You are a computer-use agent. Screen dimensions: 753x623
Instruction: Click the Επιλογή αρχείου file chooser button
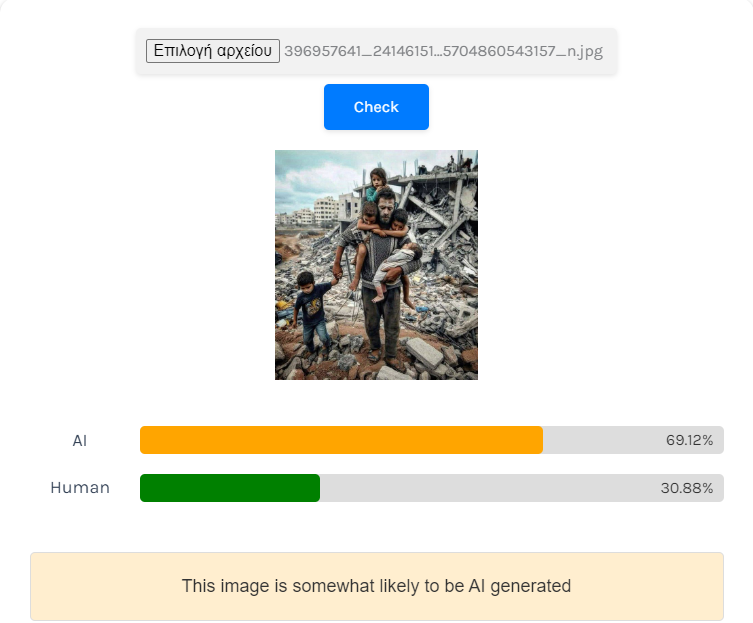pyautogui.click(x=213, y=51)
